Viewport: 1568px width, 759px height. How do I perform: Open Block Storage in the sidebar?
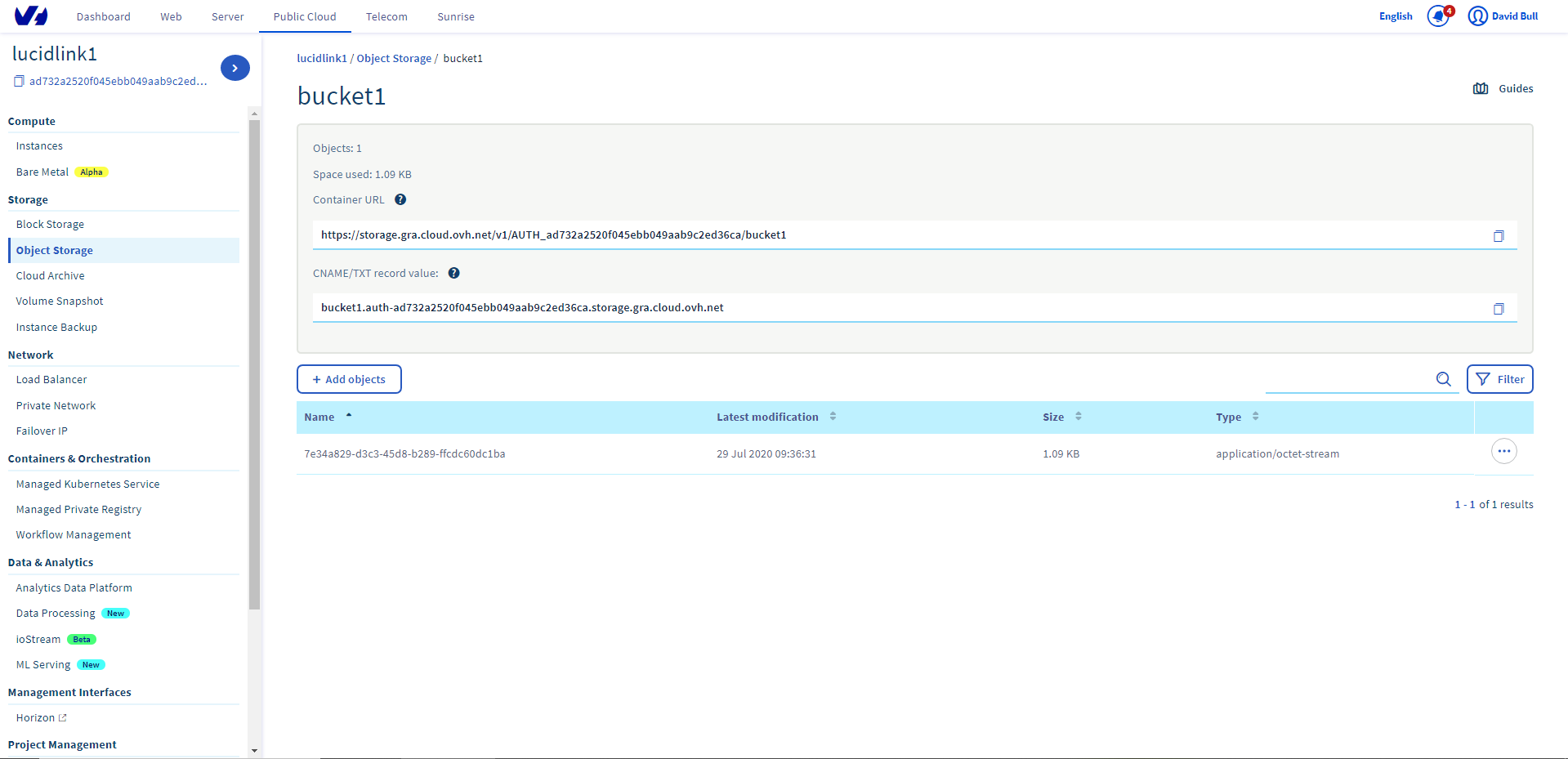click(x=50, y=225)
